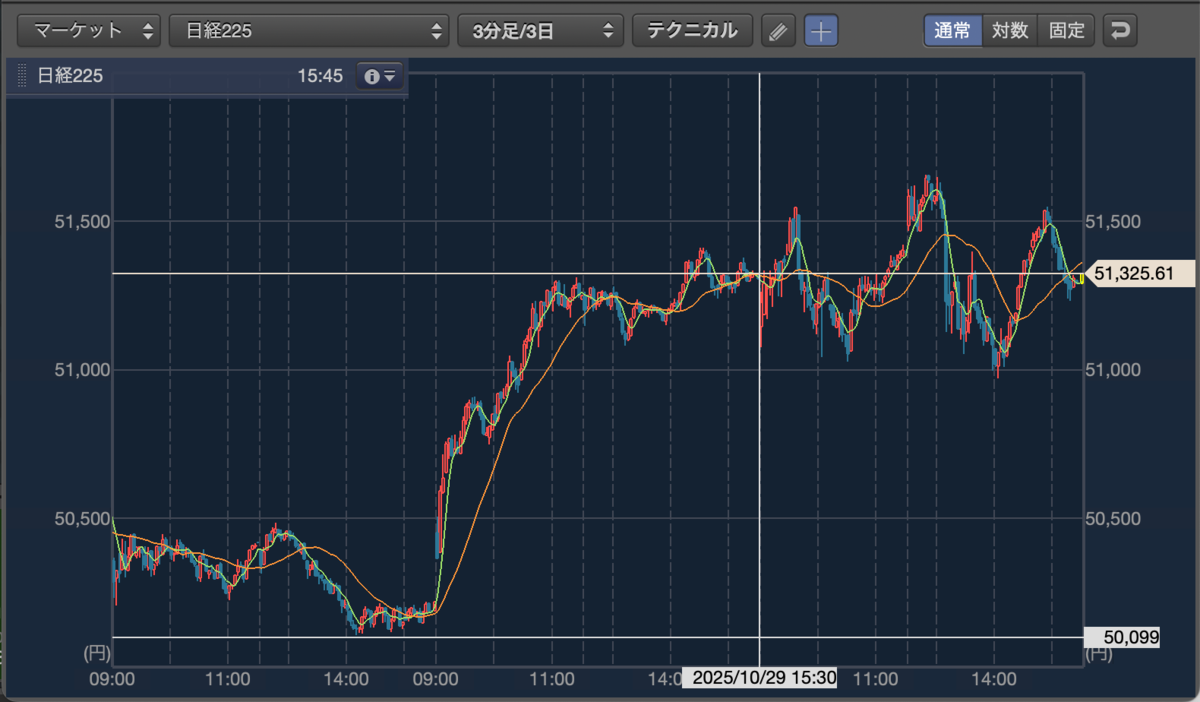Click the 51,000 label on the left axis

click(80, 370)
